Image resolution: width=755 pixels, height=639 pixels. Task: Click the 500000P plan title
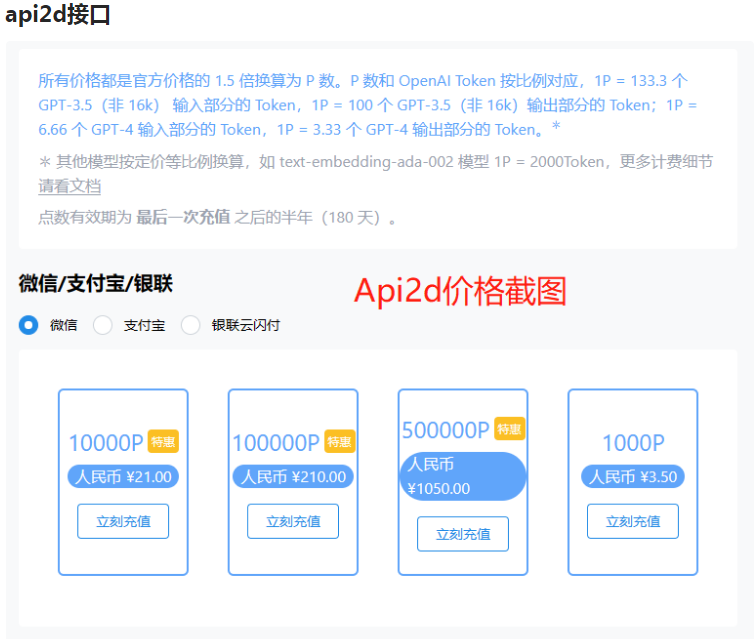[x=446, y=430]
